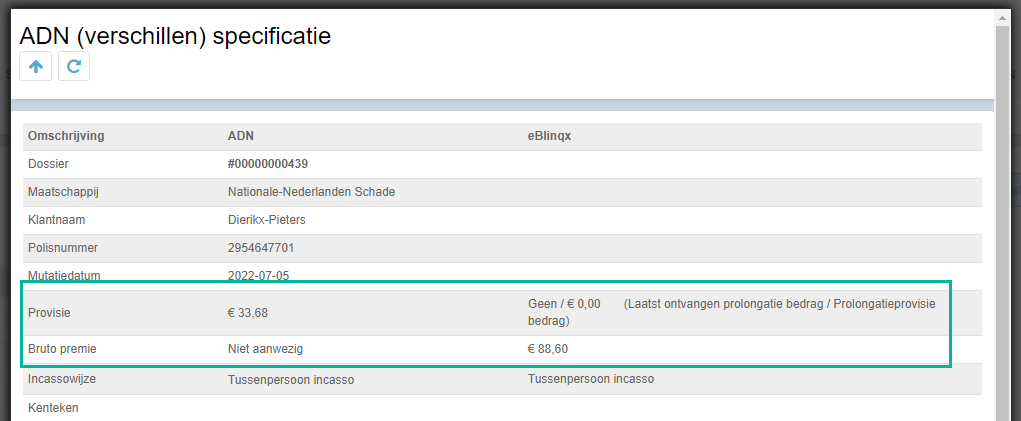Select dossier number #00000000439
The image size is (1021, 421).
pos(268,165)
